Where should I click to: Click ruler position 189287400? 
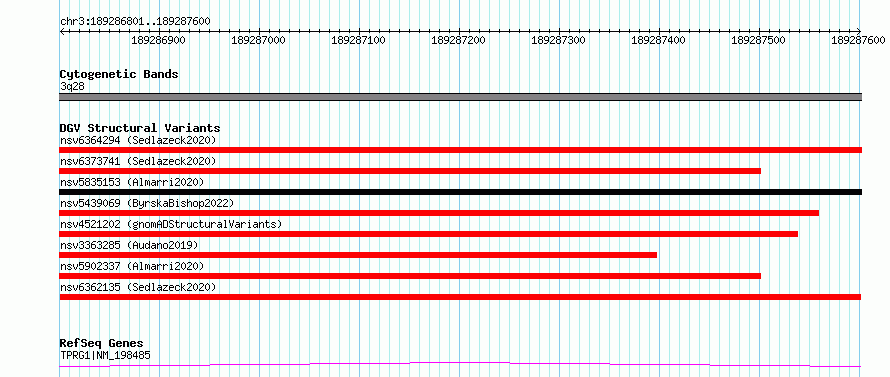coord(658,40)
